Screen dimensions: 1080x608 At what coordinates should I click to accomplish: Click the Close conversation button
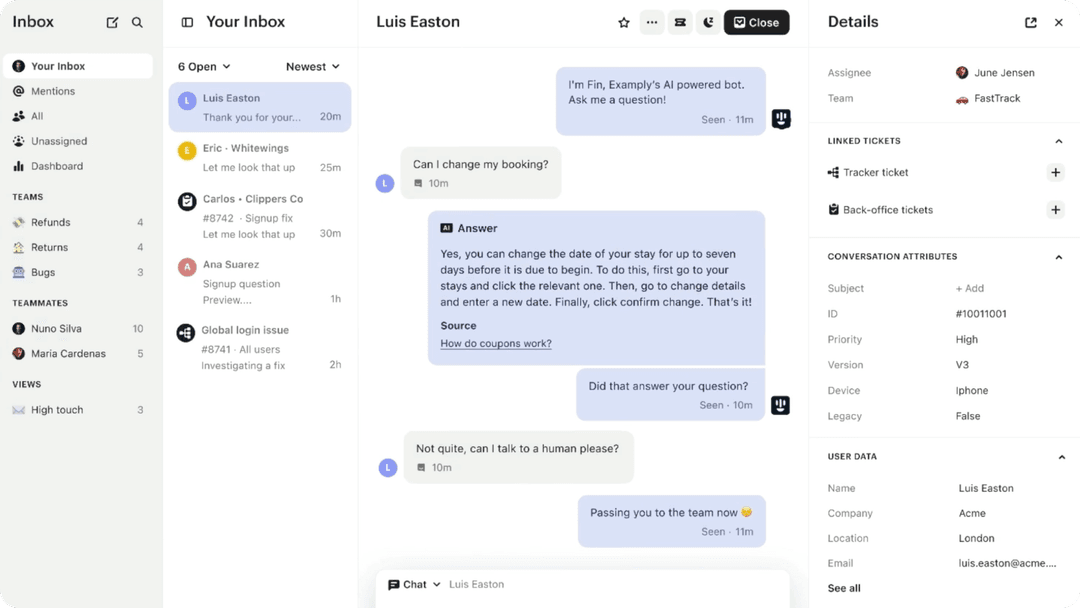coord(756,22)
